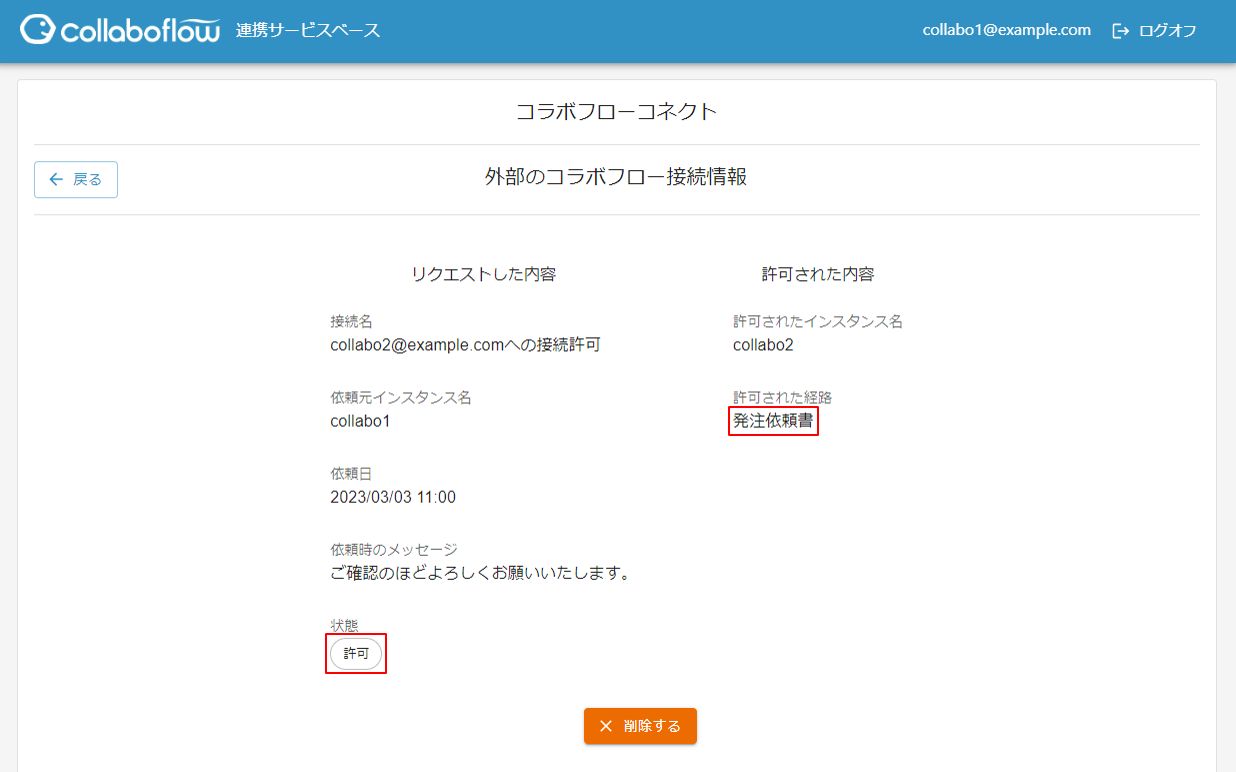Click the 許可 status chip

(x=356, y=654)
